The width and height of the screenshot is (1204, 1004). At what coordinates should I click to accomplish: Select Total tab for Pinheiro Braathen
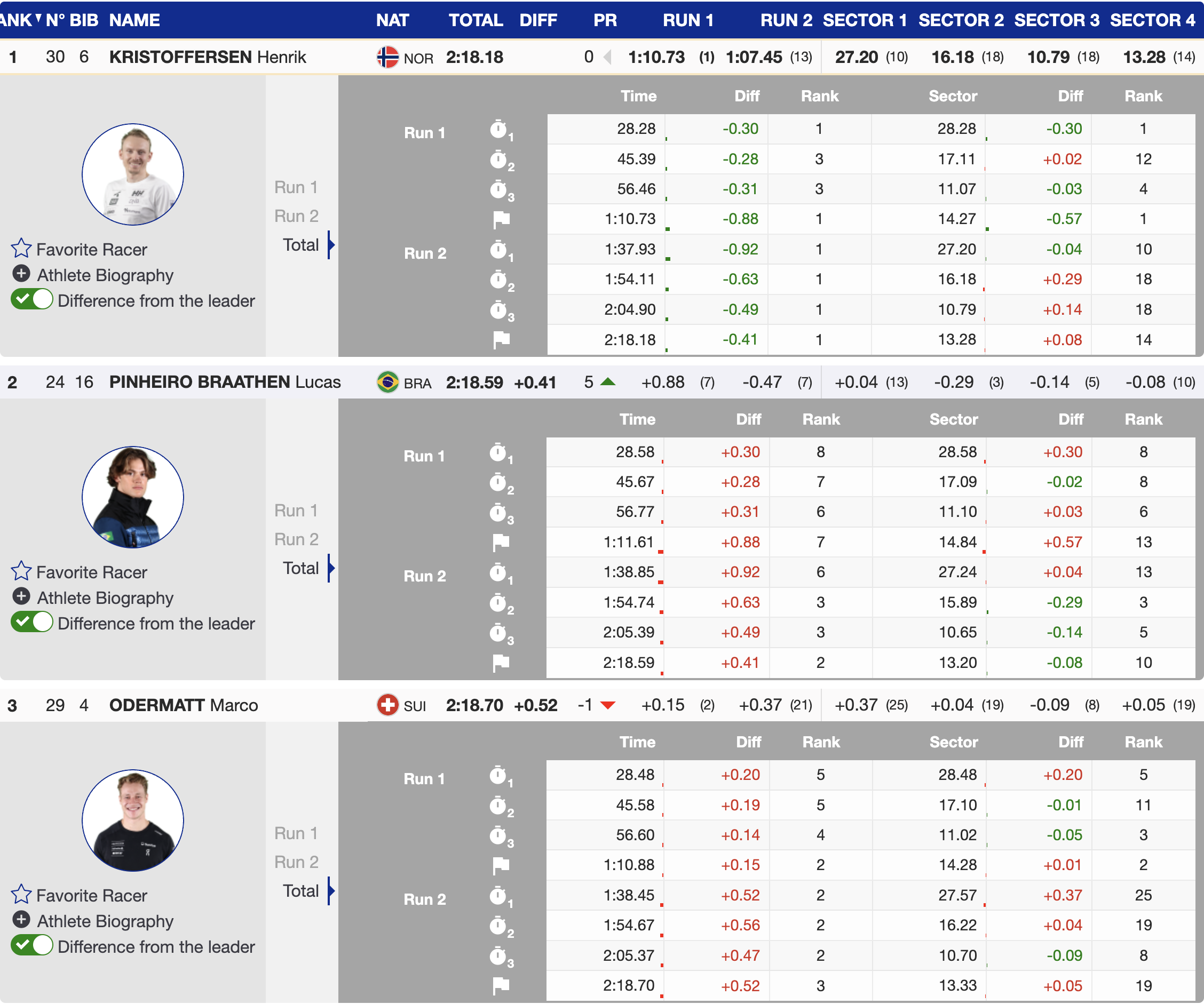click(300, 568)
